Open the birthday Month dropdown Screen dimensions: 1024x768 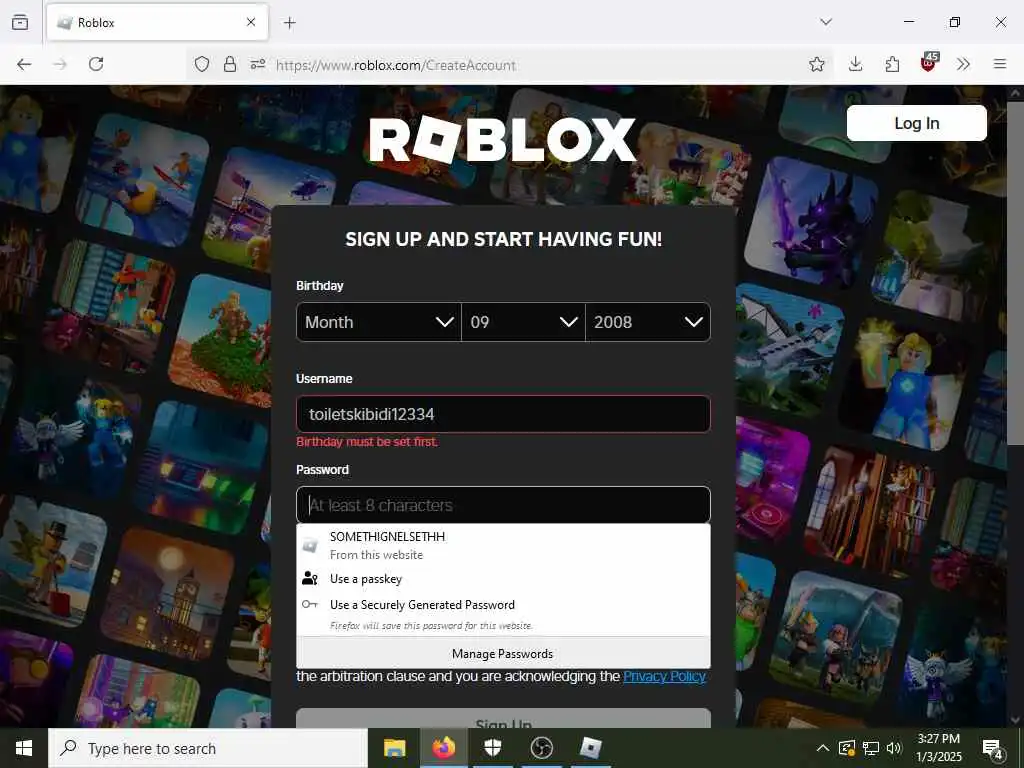(x=379, y=322)
